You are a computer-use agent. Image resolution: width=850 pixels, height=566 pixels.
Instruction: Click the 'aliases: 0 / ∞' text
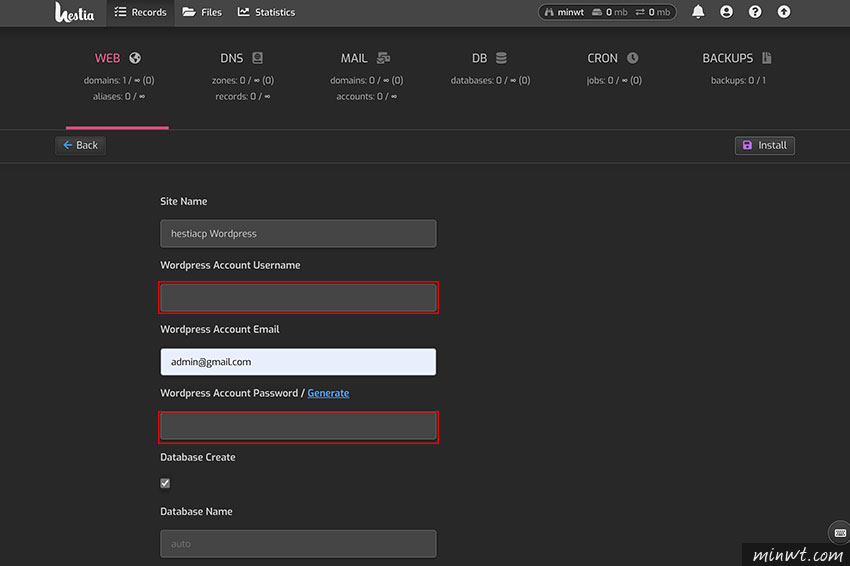[119, 97]
